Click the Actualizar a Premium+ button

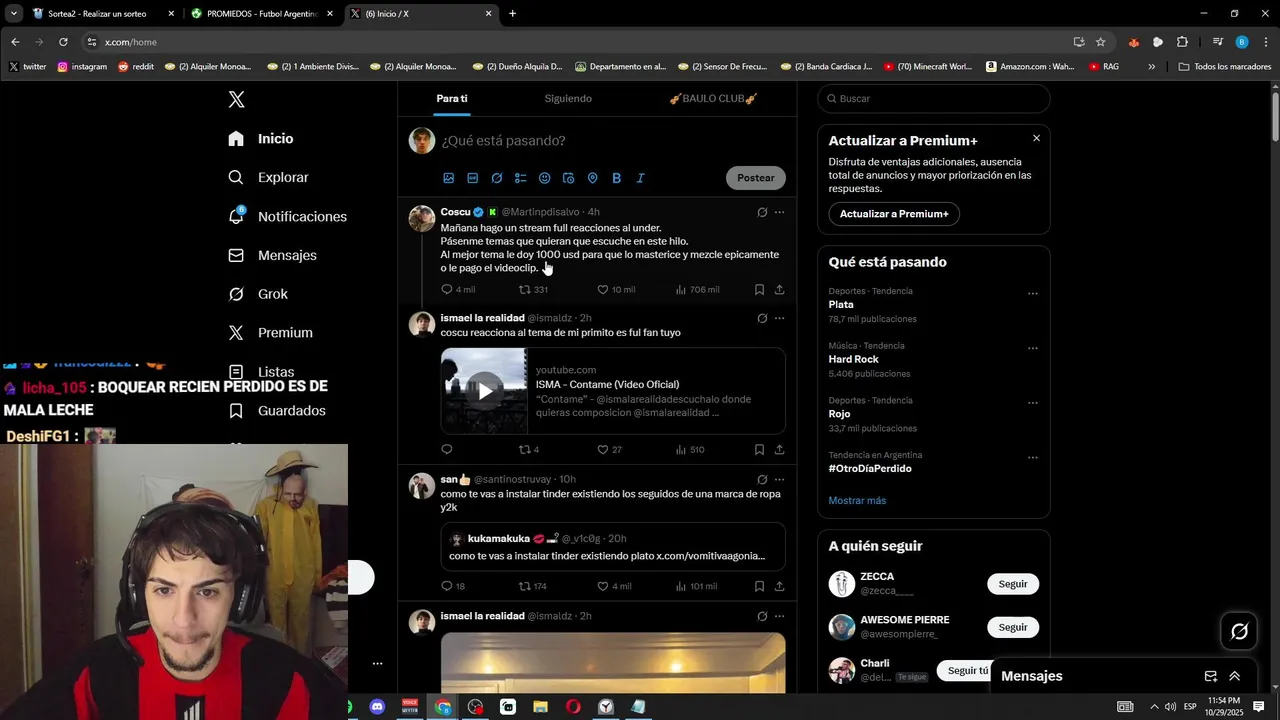click(x=894, y=214)
